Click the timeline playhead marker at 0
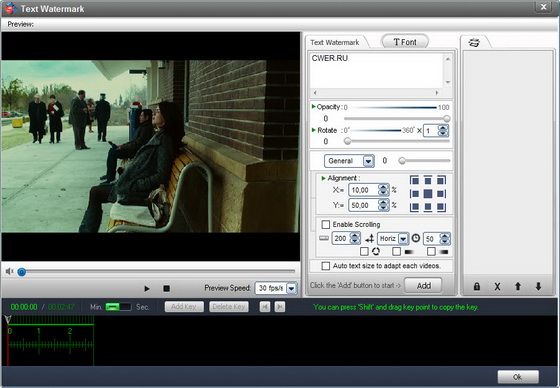Screen dimensions: 560x388 (8, 319)
